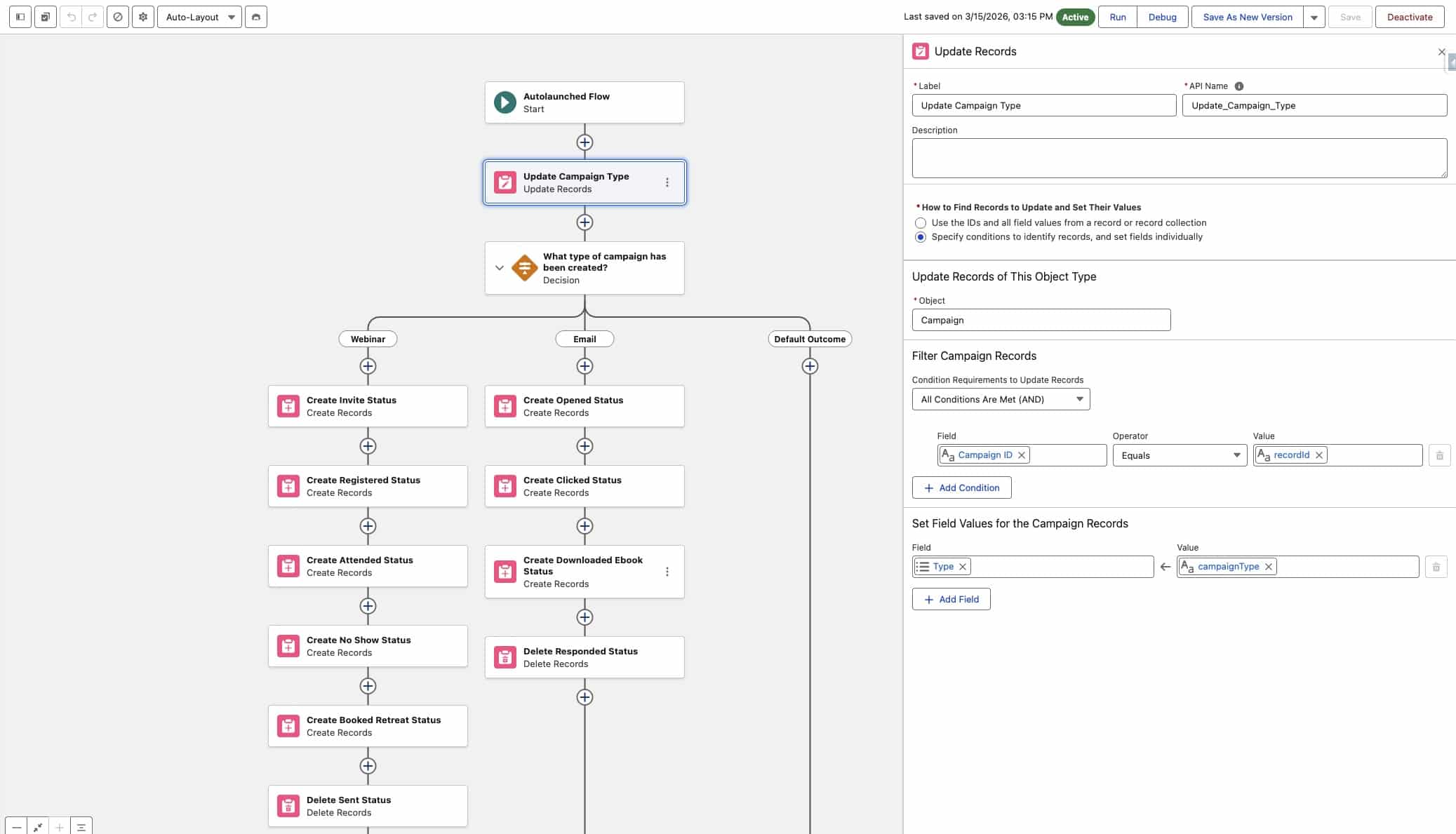
Task: Open Update Campaign Type node options menu
Action: (667, 182)
